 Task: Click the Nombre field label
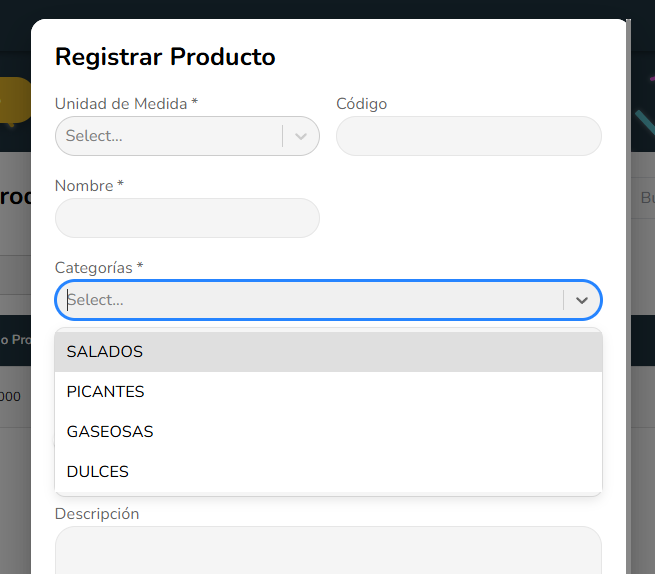[x=89, y=186]
